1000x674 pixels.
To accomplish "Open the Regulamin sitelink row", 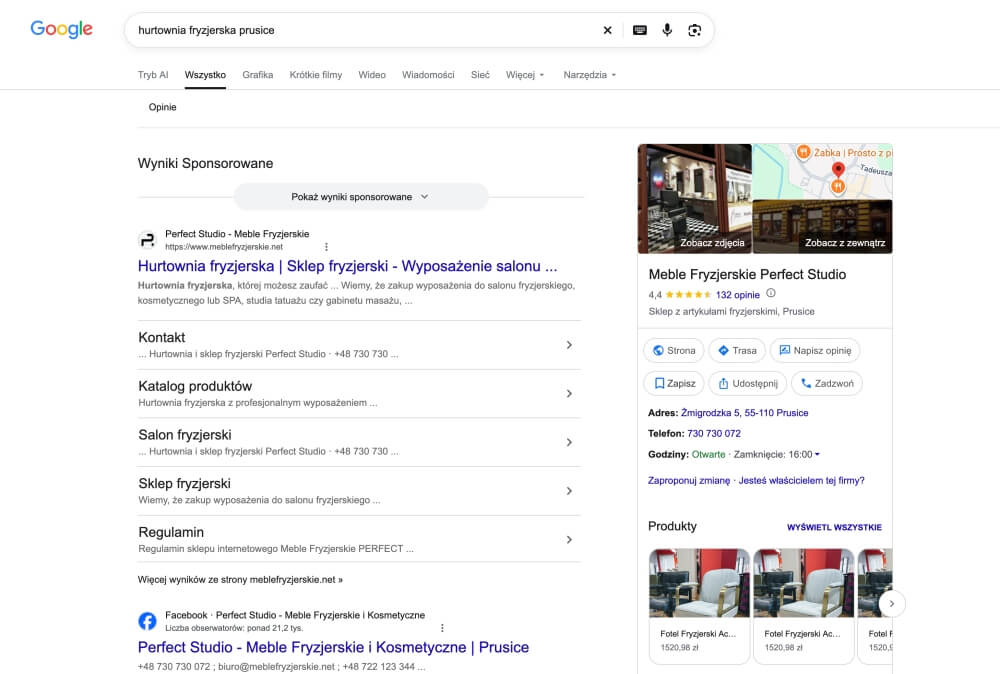I will (359, 539).
